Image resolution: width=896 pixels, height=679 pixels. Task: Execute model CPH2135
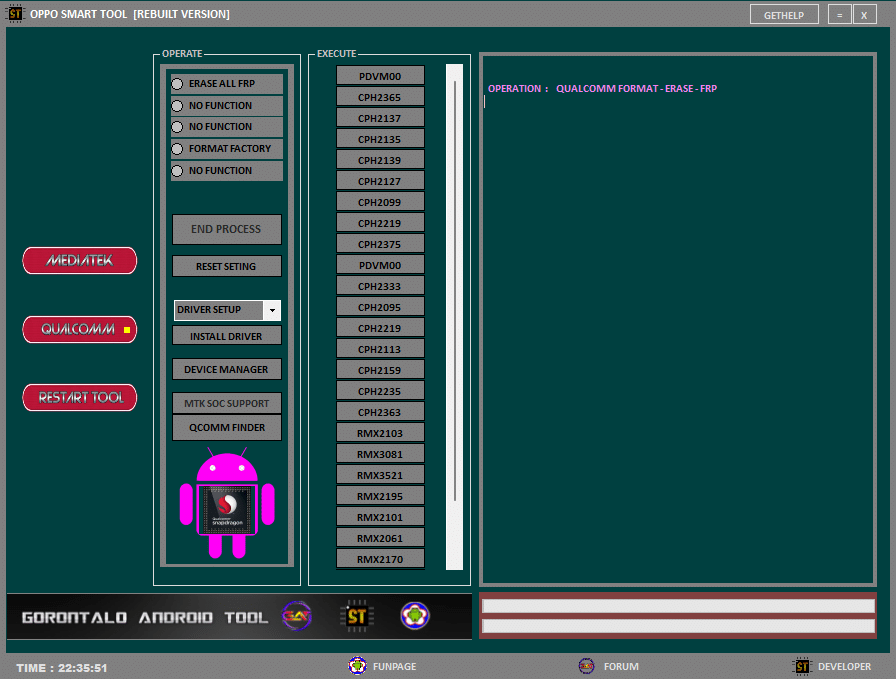click(x=380, y=139)
